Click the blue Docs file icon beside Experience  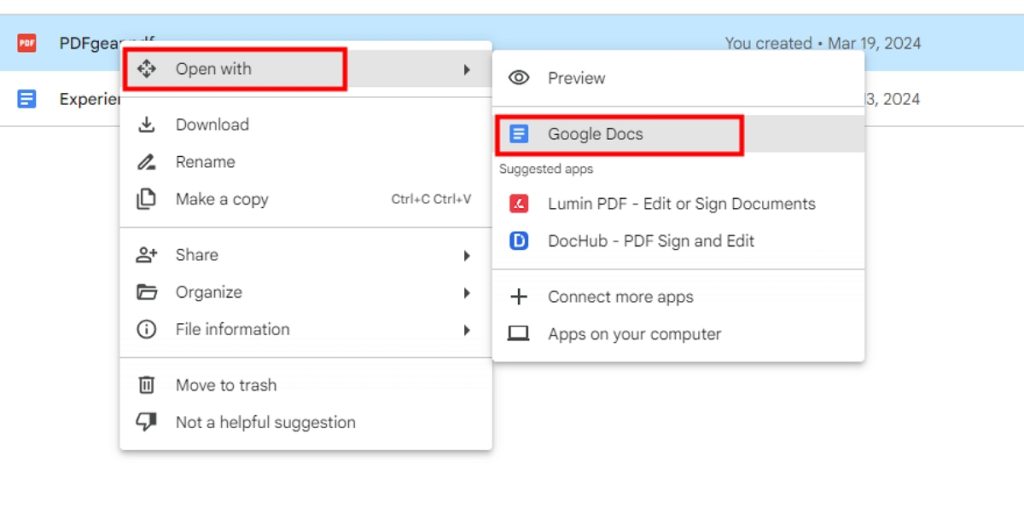point(27,99)
